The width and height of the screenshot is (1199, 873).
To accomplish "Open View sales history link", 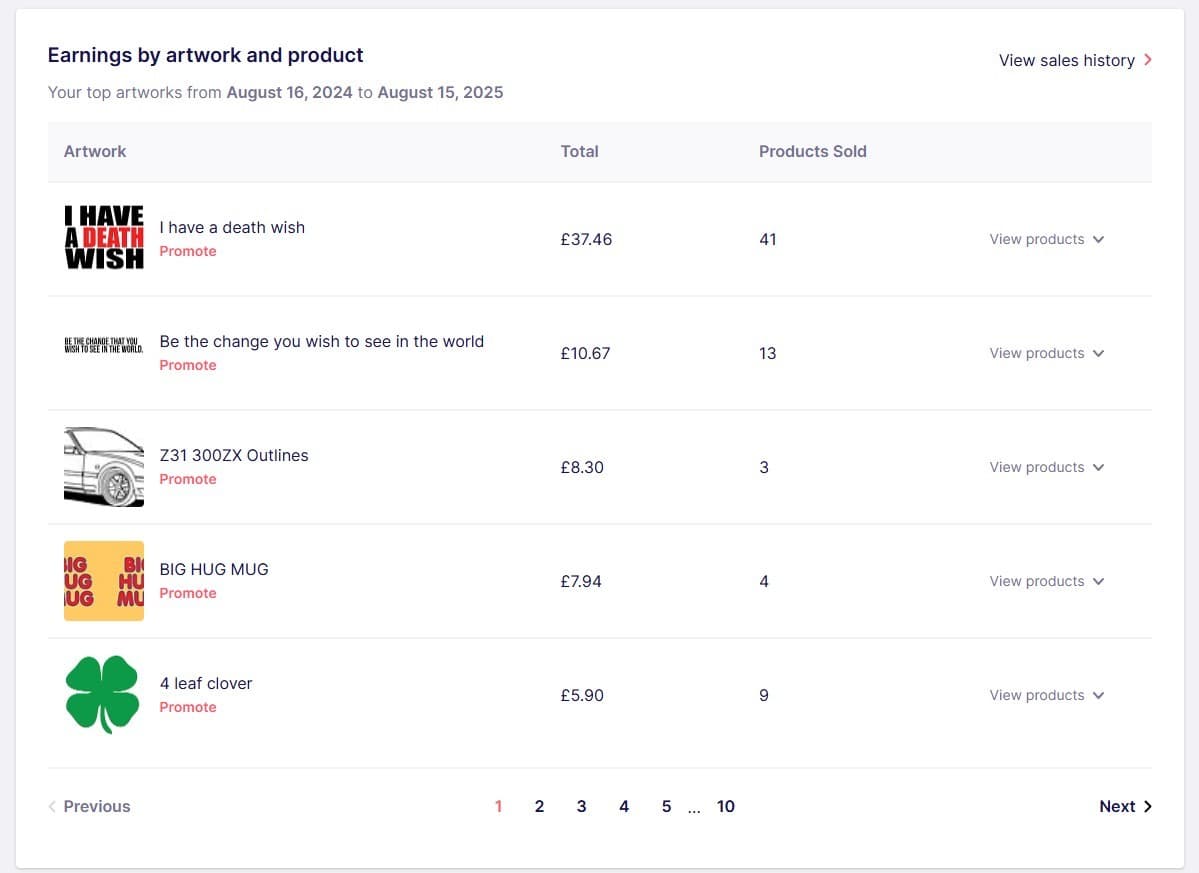I will click(x=1074, y=60).
